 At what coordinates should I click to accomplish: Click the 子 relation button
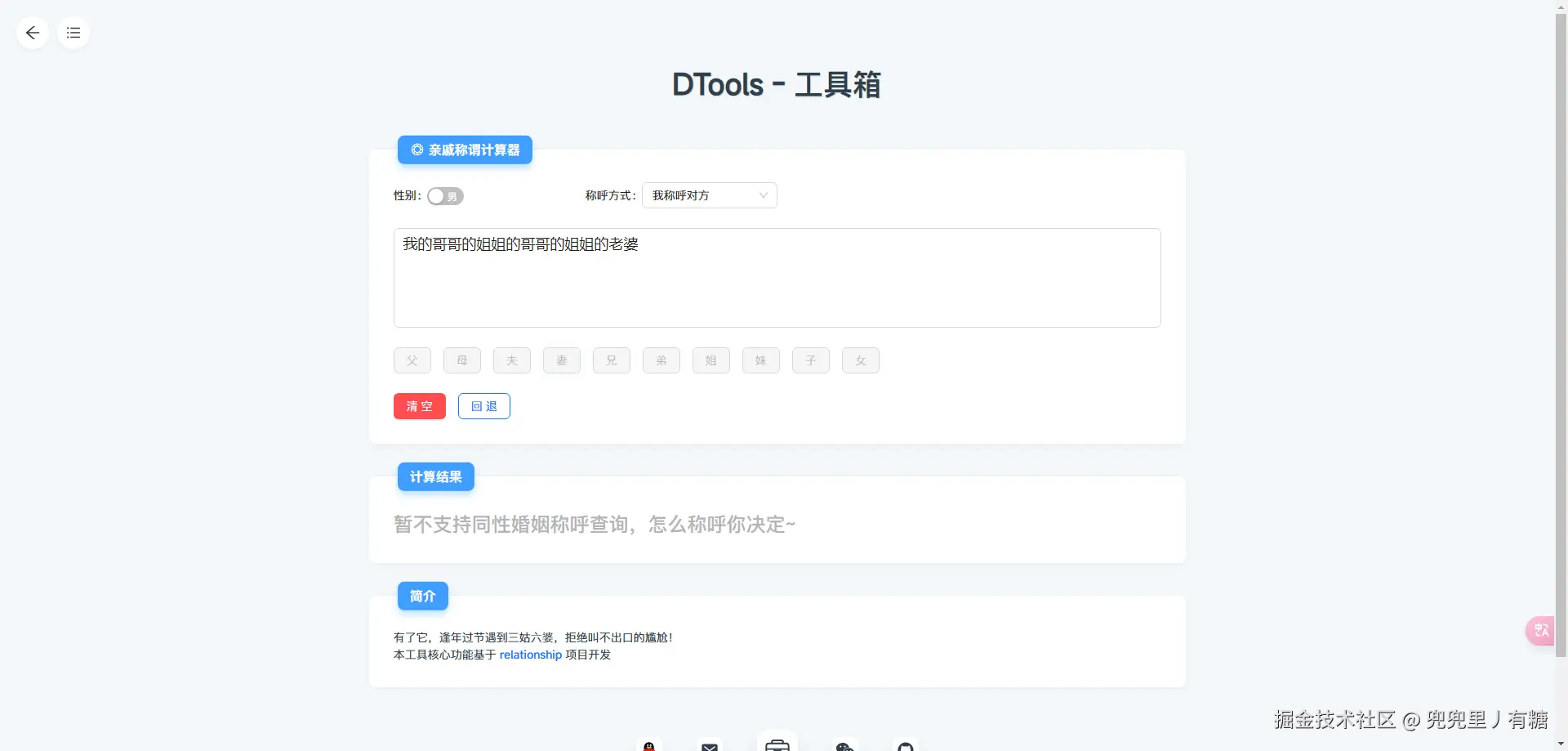[811, 360]
